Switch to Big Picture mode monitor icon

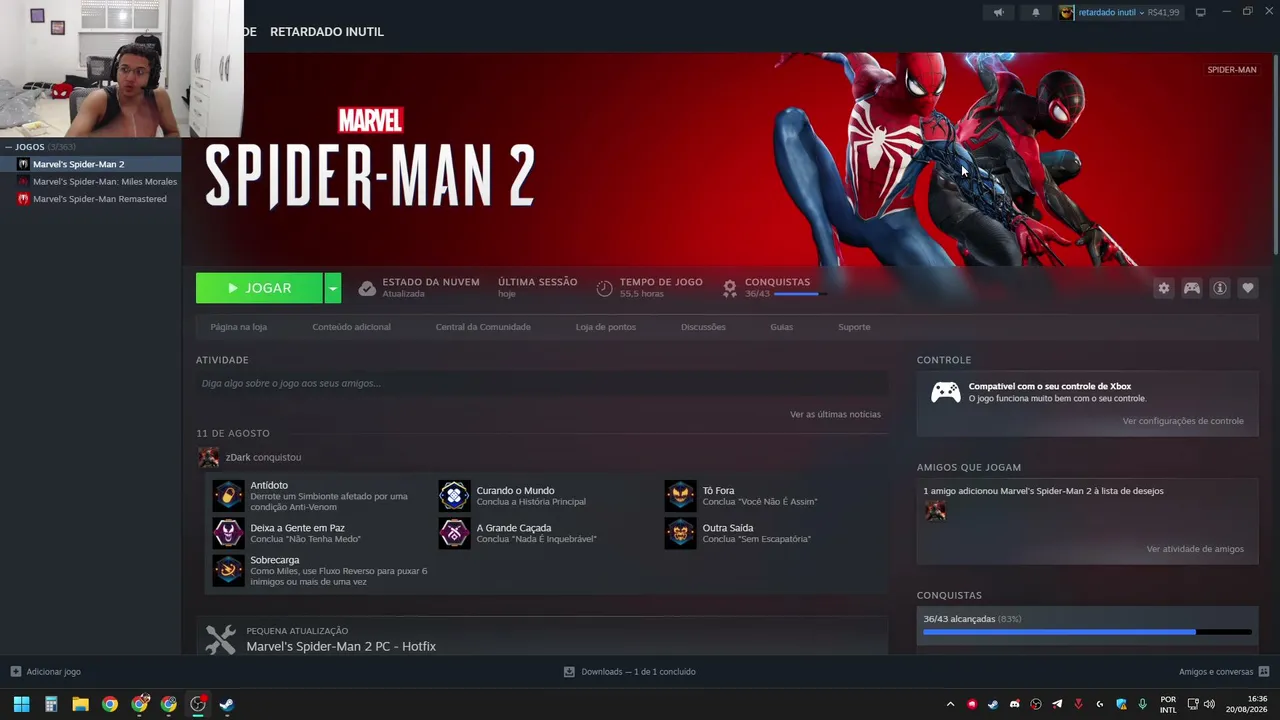(x=1200, y=12)
